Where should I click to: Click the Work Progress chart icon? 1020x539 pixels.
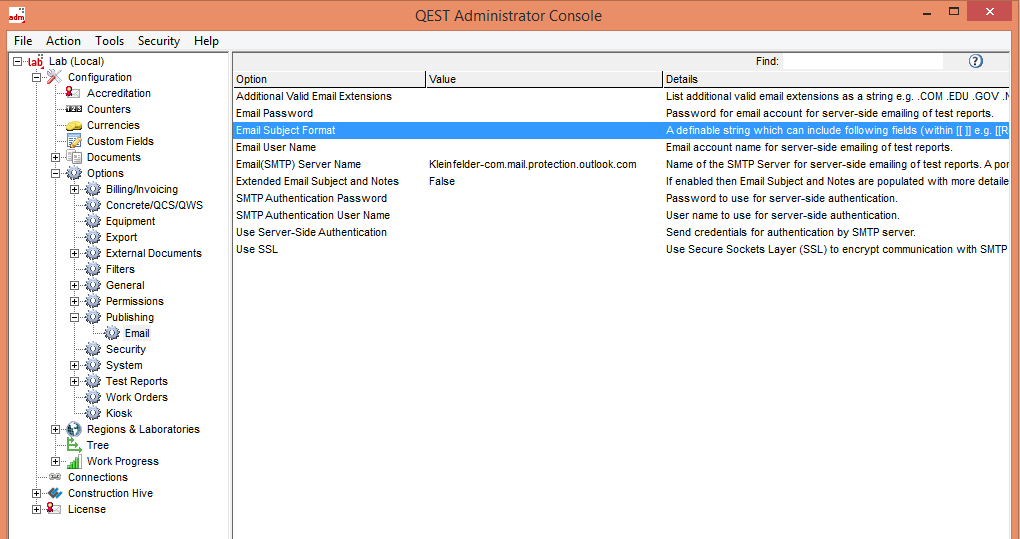point(74,461)
